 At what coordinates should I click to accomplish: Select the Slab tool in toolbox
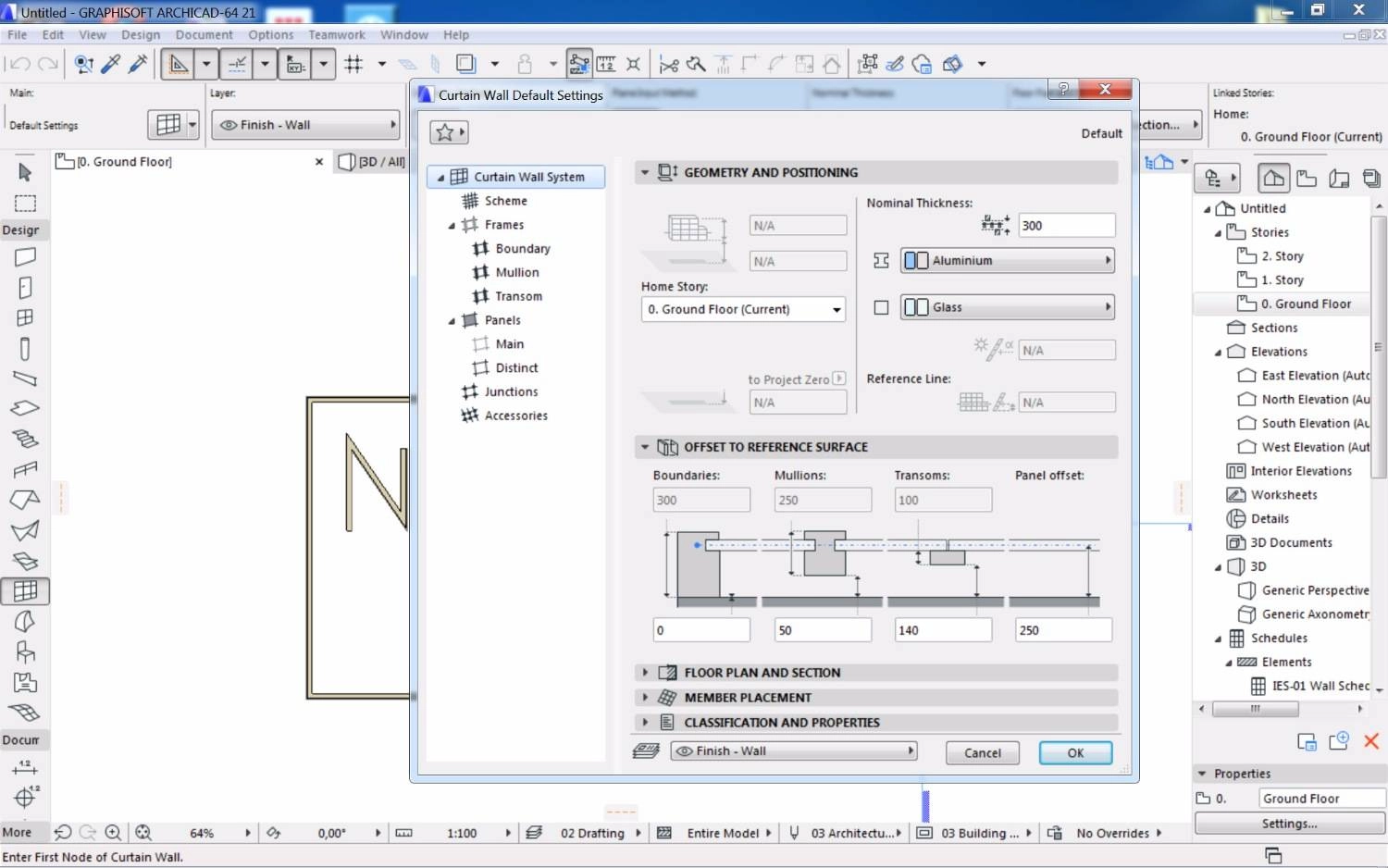coord(25,408)
